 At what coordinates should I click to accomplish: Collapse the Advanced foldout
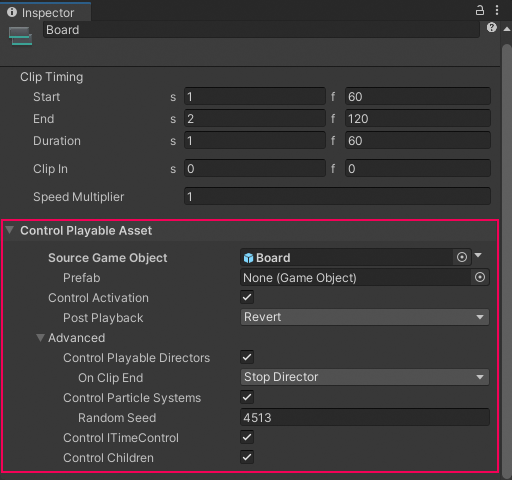click(40, 338)
